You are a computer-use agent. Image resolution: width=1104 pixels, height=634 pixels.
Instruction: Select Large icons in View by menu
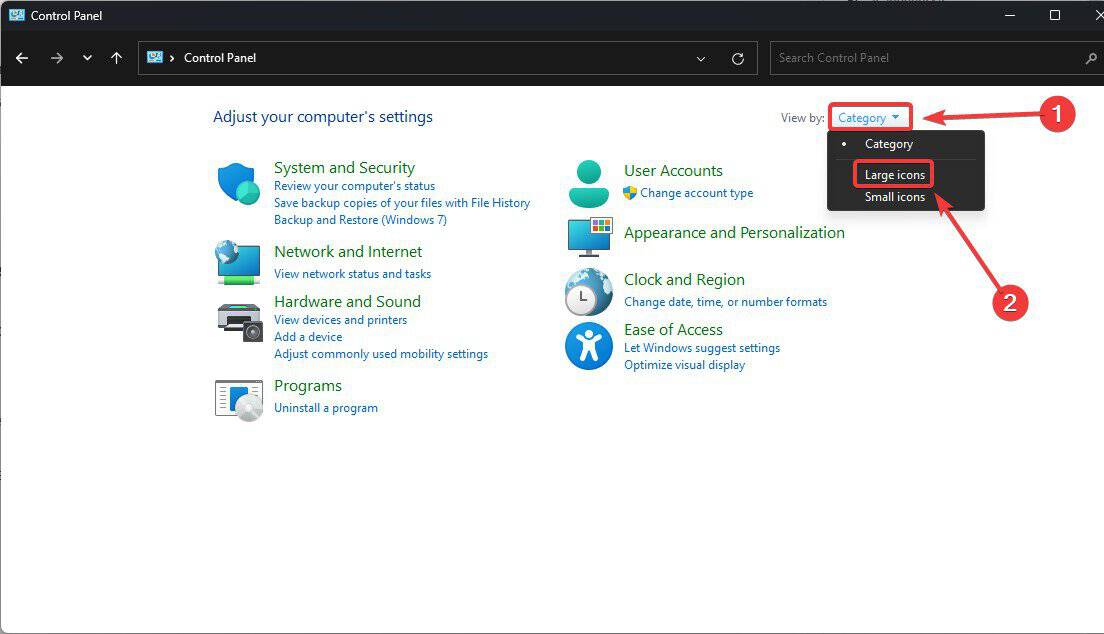pos(895,175)
